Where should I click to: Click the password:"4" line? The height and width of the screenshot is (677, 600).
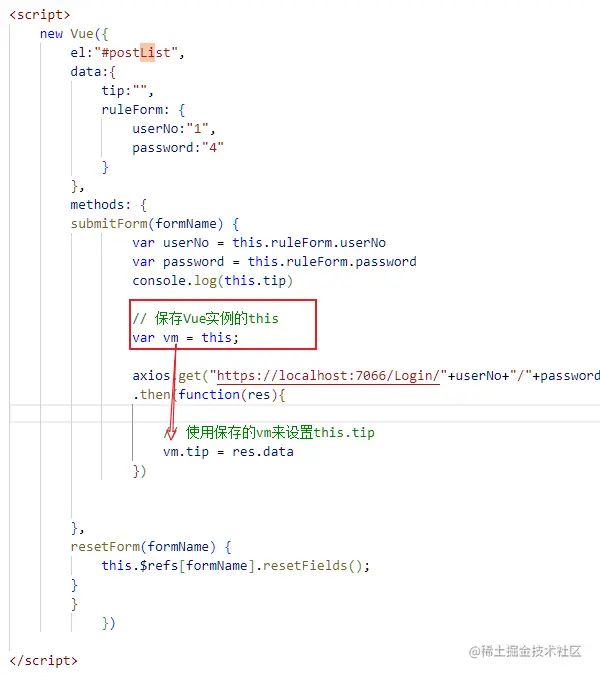click(x=178, y=148)
